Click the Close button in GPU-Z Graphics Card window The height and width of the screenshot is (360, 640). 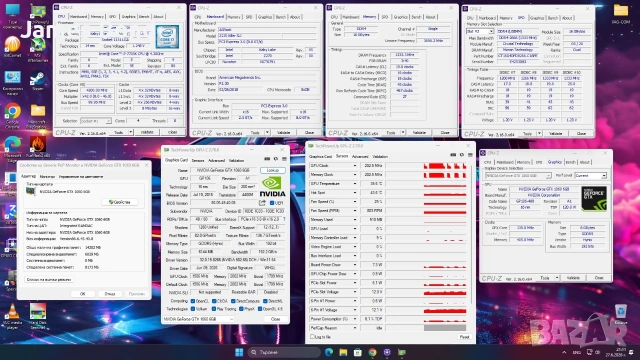(x=276, y=319)
